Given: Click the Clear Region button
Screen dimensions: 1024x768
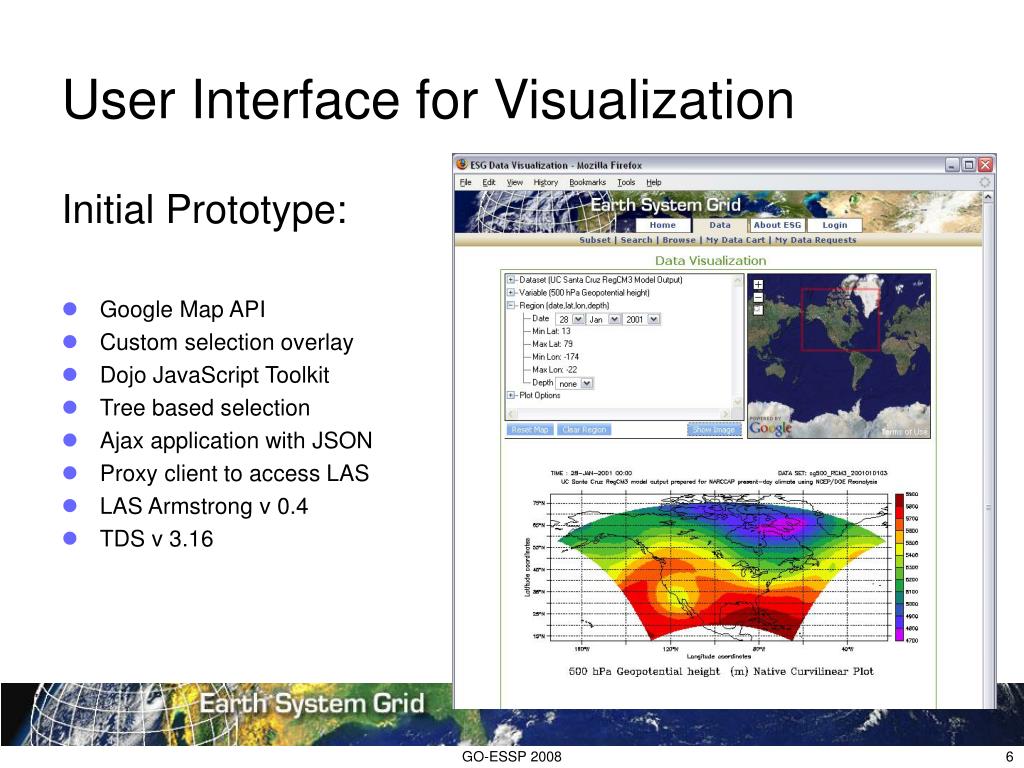Looking at the screenshot, I should [584, 429].
